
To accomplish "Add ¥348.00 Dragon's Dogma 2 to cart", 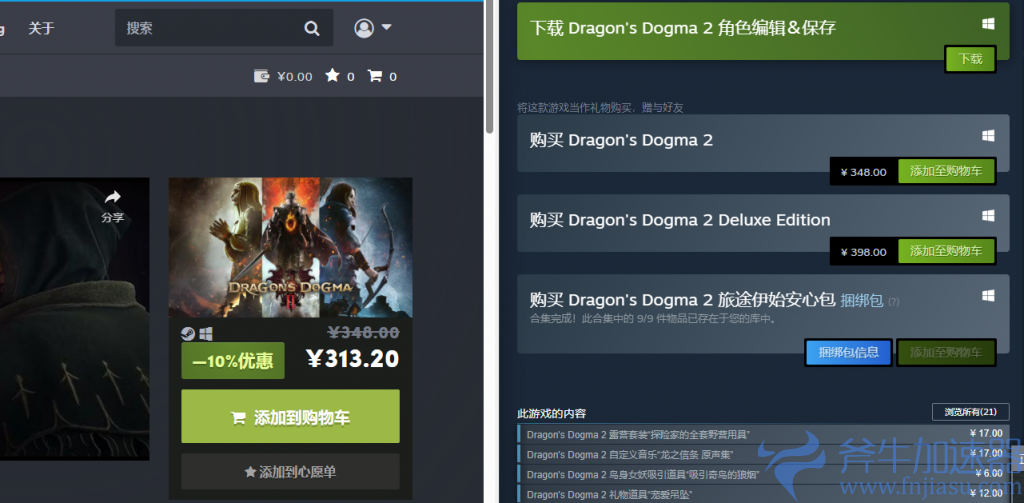I will point(946,171).
